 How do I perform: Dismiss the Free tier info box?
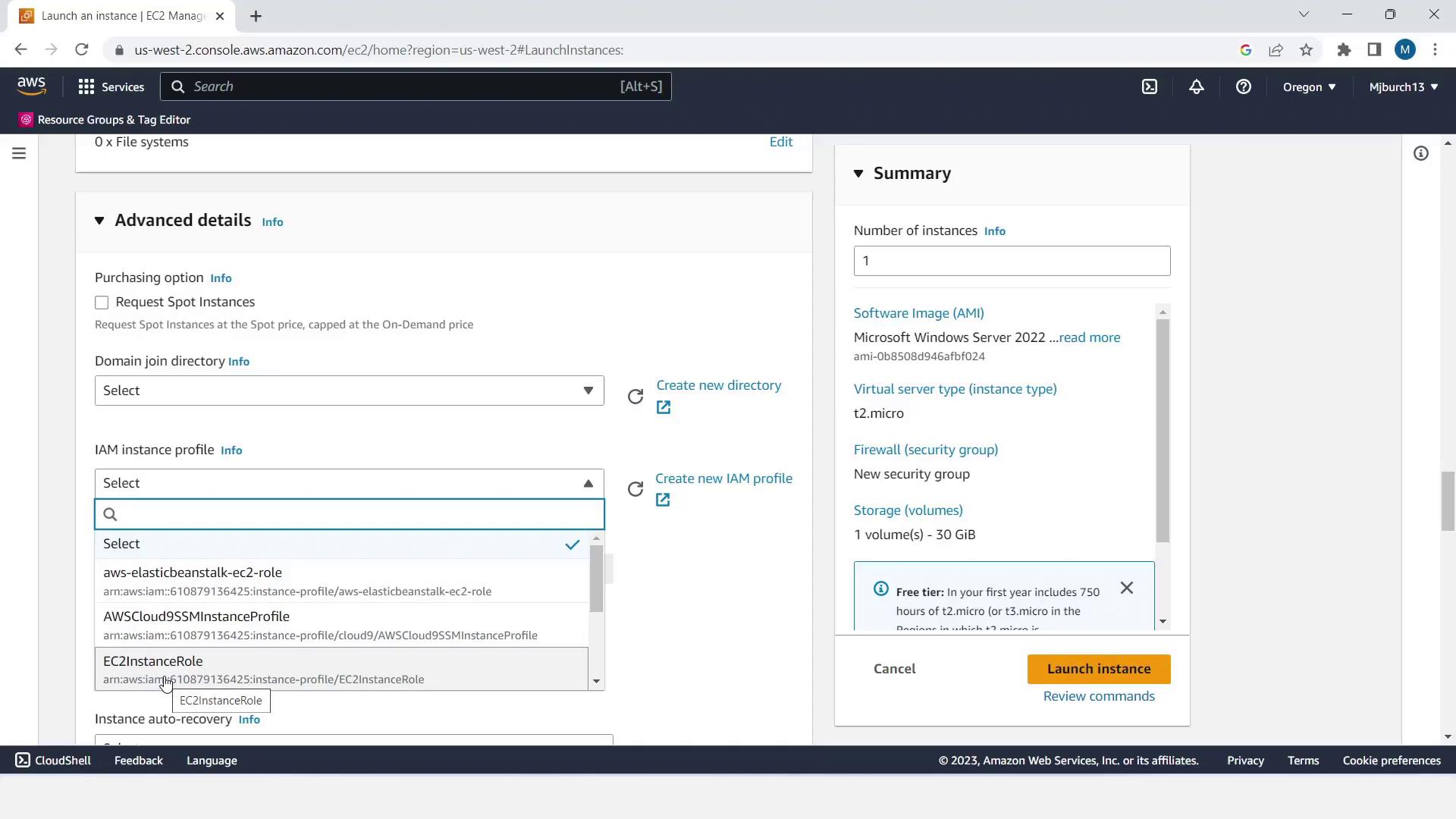point(1127,588)
